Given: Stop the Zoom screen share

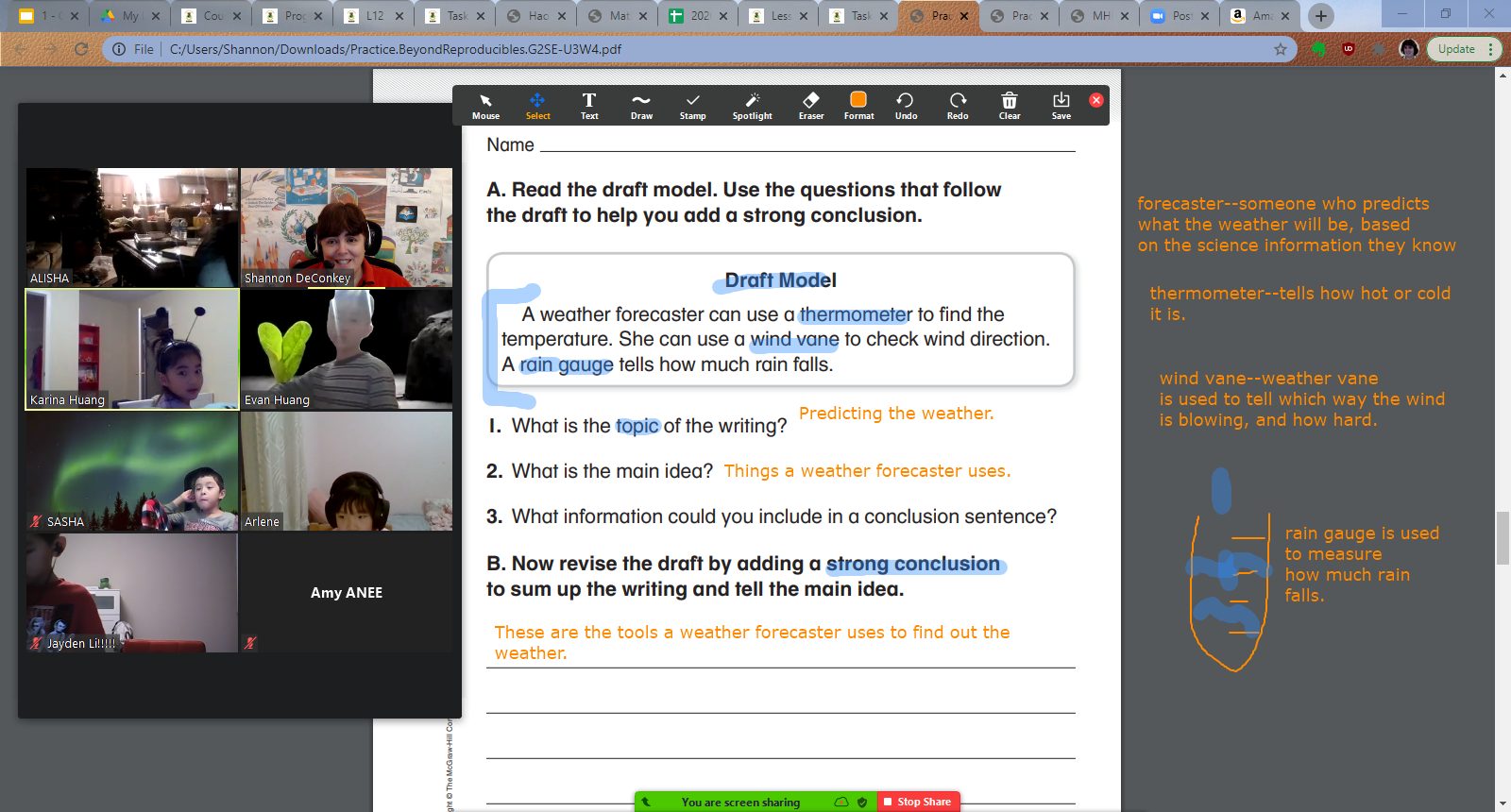Looking at the screenshot, I should [917, 802].
